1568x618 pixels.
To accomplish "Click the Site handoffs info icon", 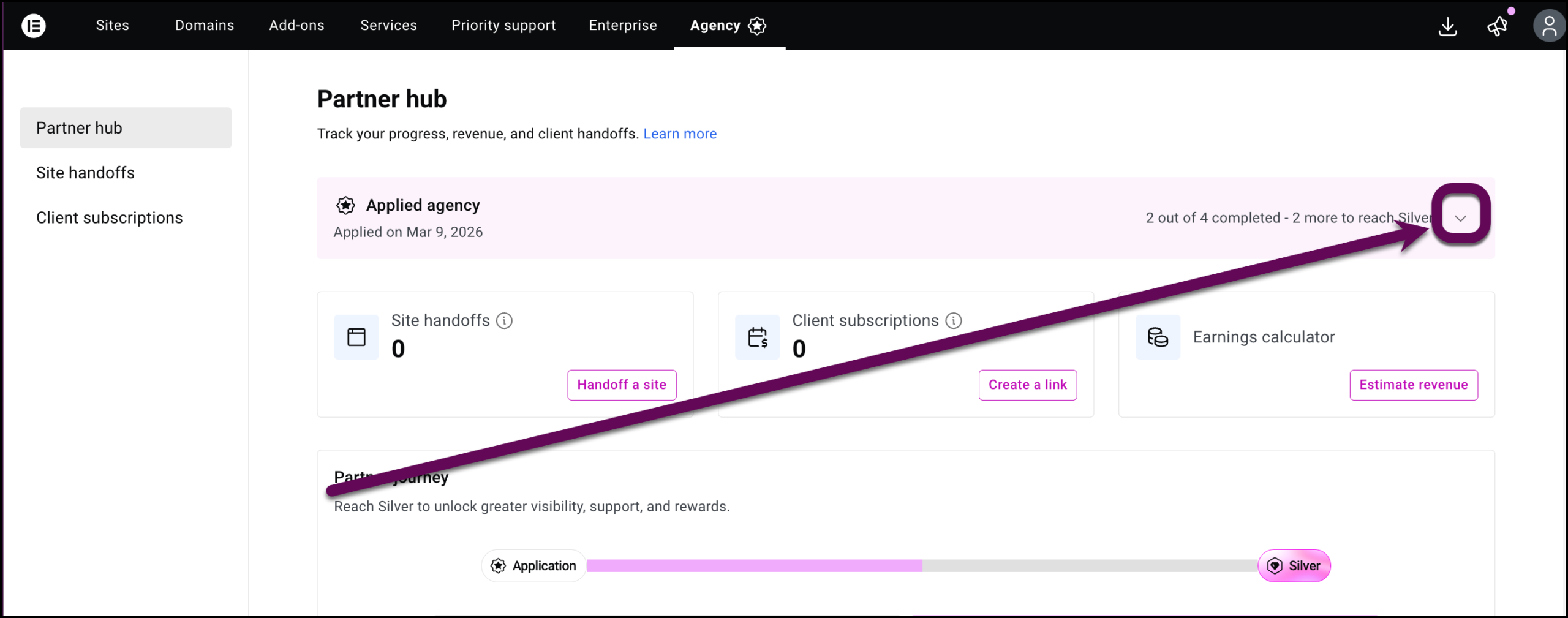I will [x=504, y=320].
